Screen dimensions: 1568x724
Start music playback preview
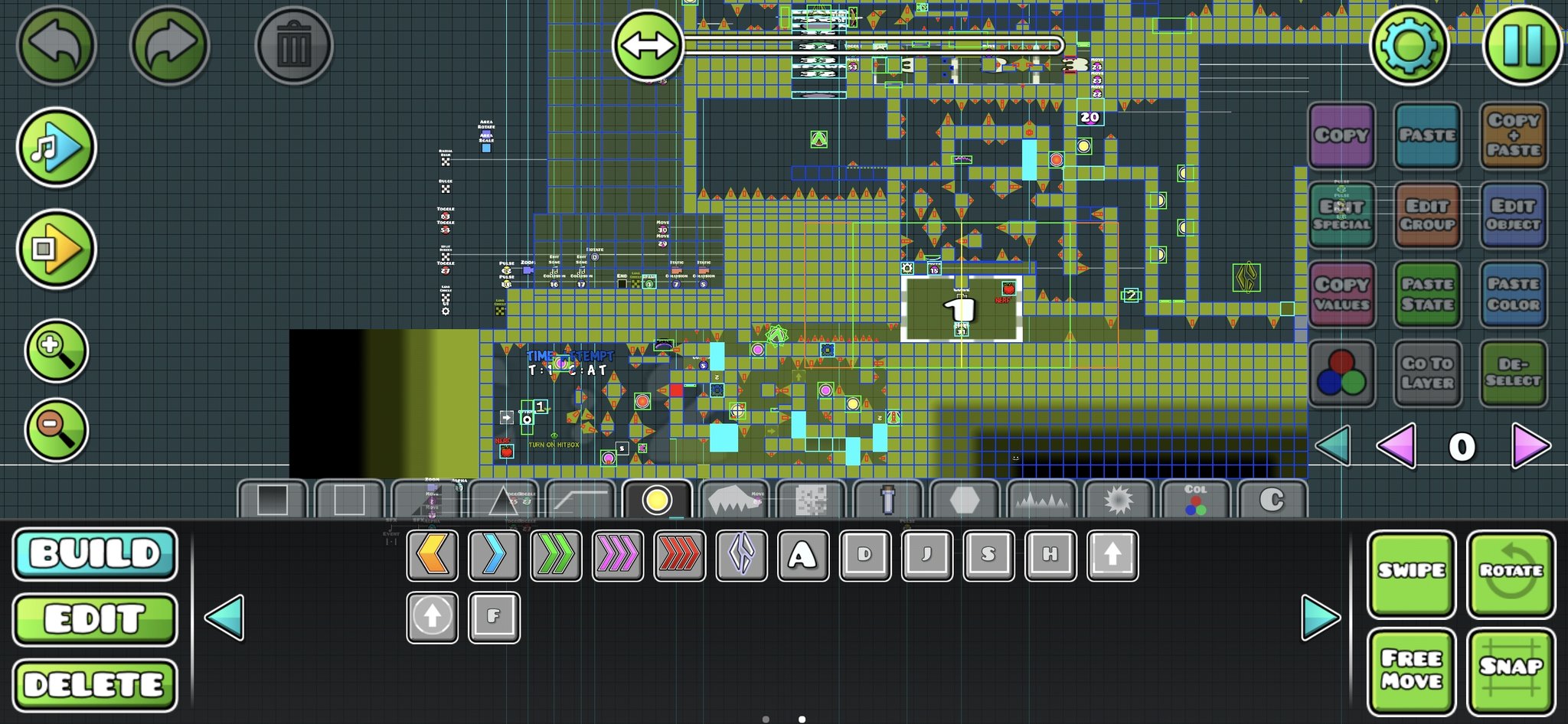[x=56, y=147]
